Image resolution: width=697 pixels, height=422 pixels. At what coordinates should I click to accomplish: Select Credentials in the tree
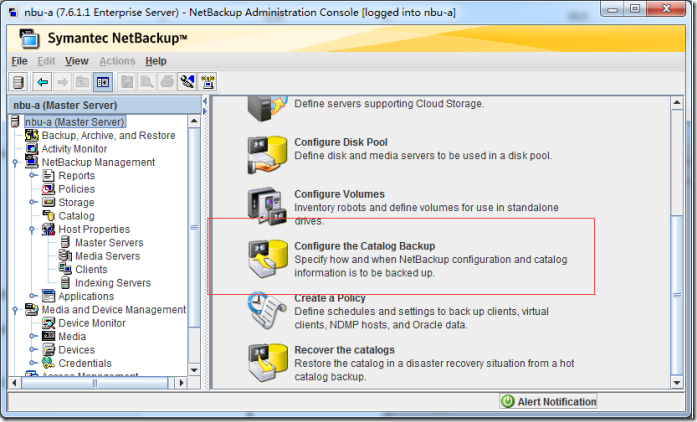84,363
